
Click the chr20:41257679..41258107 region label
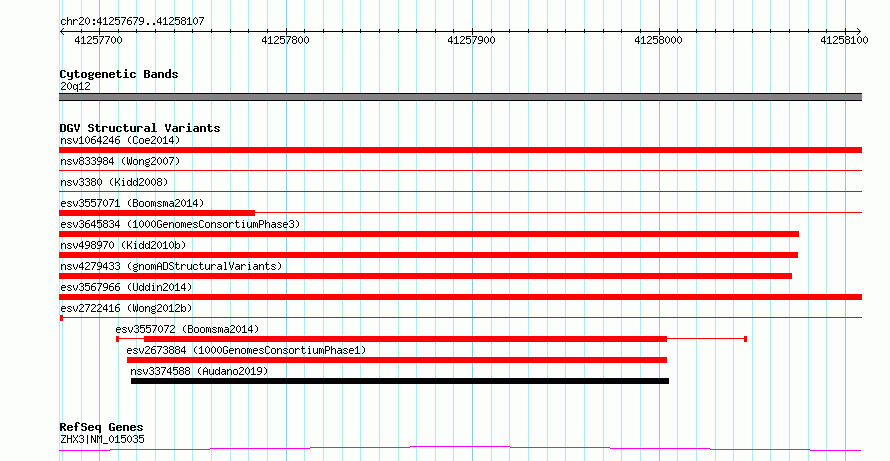[x=132, y=21]
